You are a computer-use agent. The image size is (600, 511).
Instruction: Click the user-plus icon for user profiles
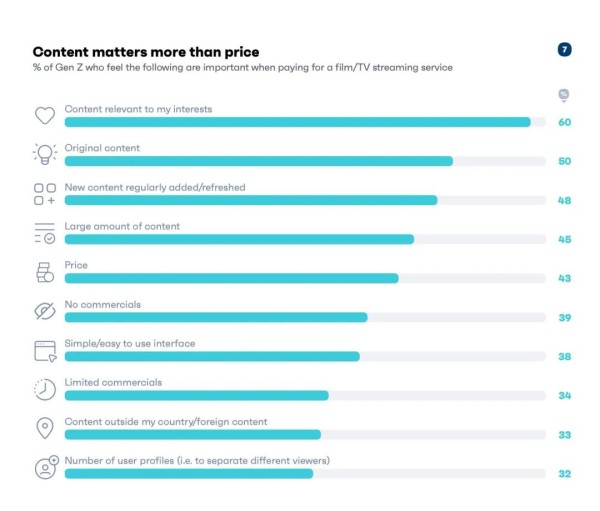pos(45,467)
